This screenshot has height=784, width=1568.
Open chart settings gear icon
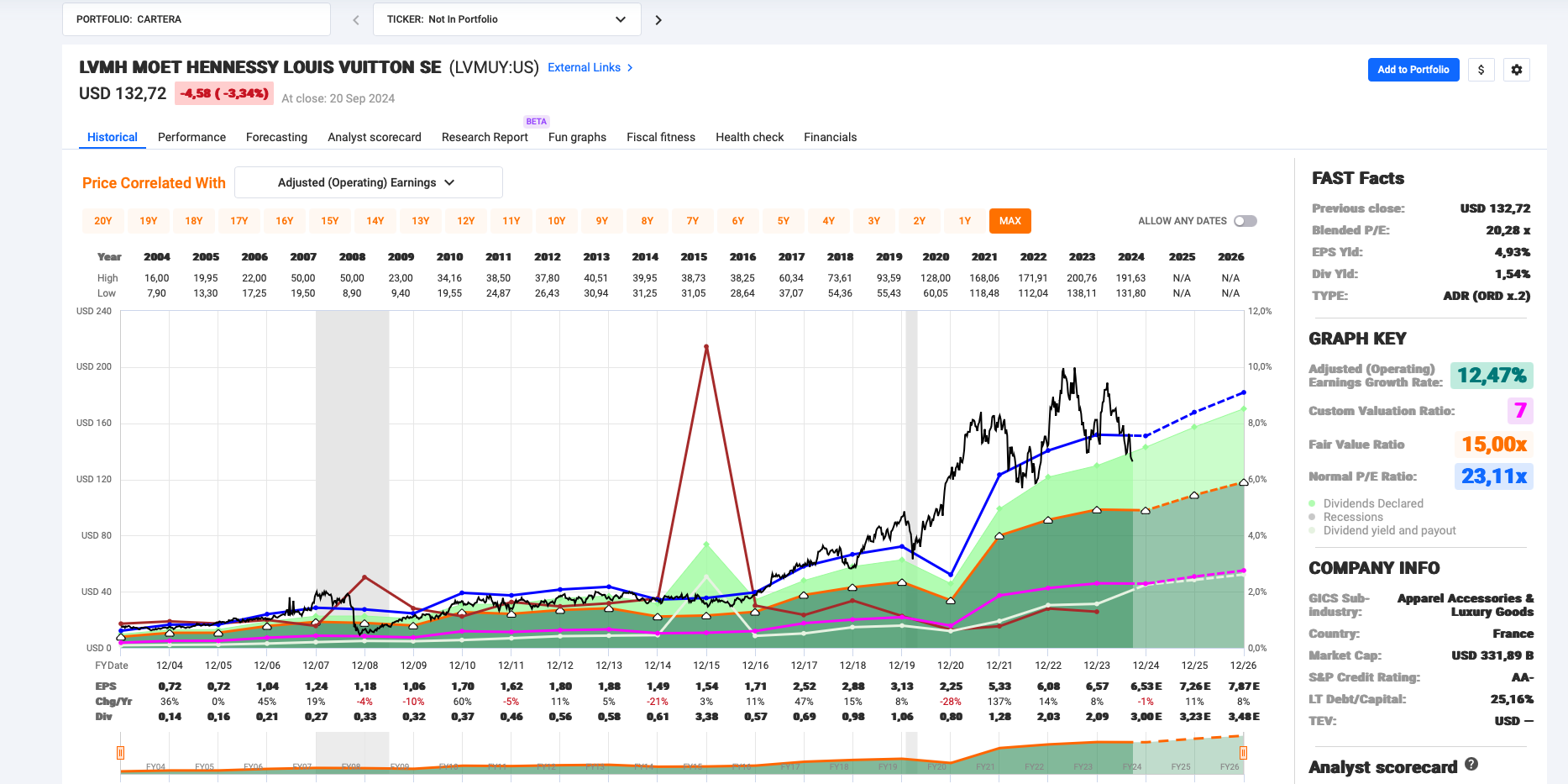coord(1517,70)
